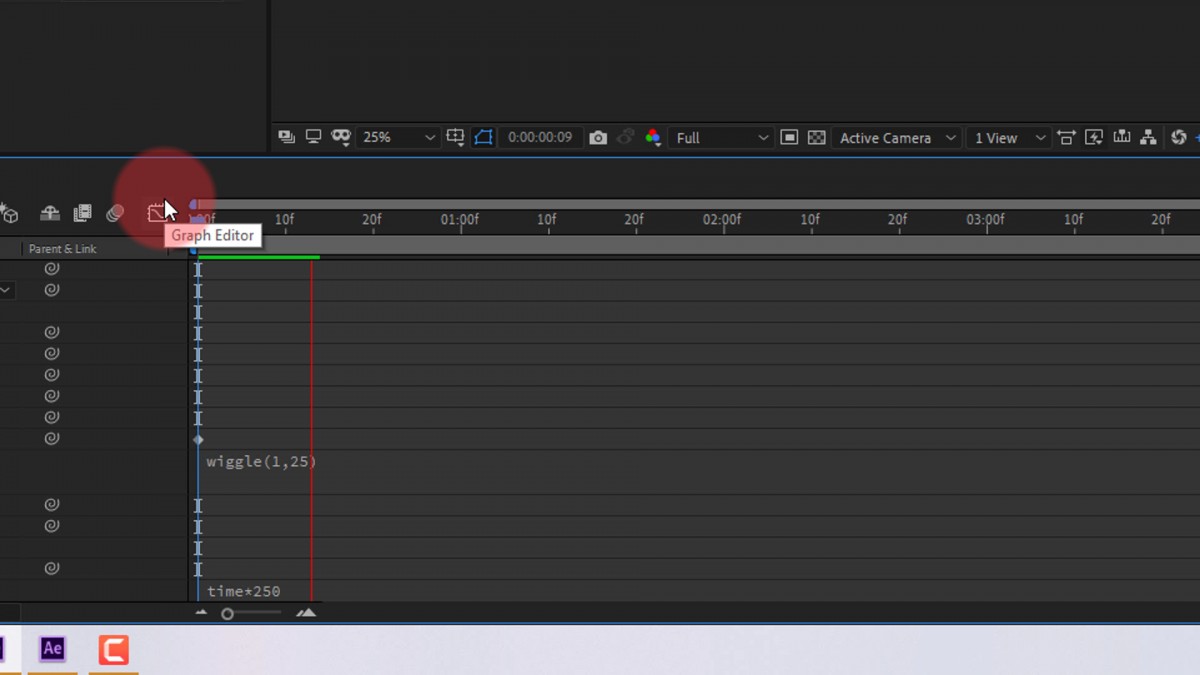Open the Active Camera view dropdown
The height and width of the screenshot is (675, 1200).
click(897, 137)
